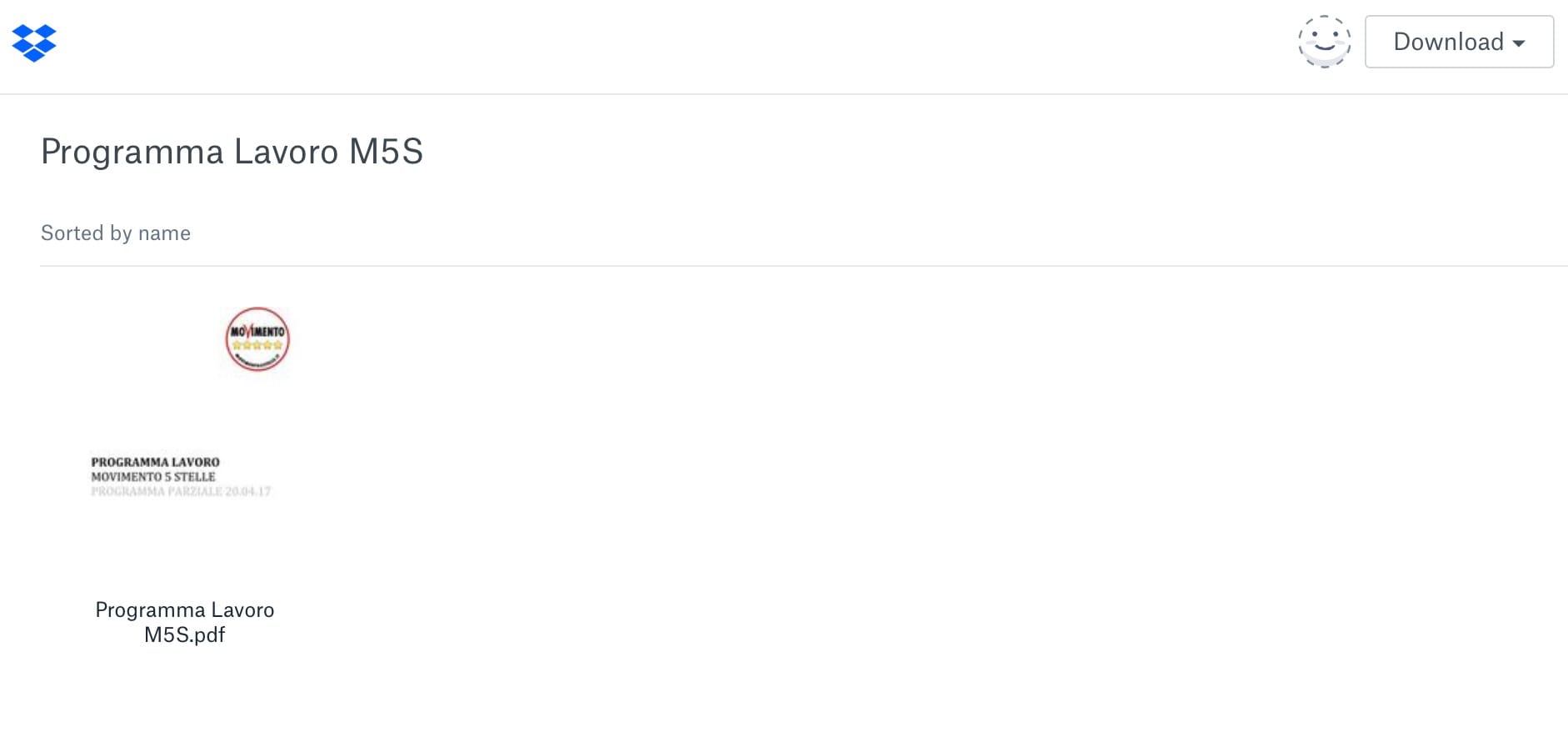Expand the Download caret arrow

pos(1519,43)
